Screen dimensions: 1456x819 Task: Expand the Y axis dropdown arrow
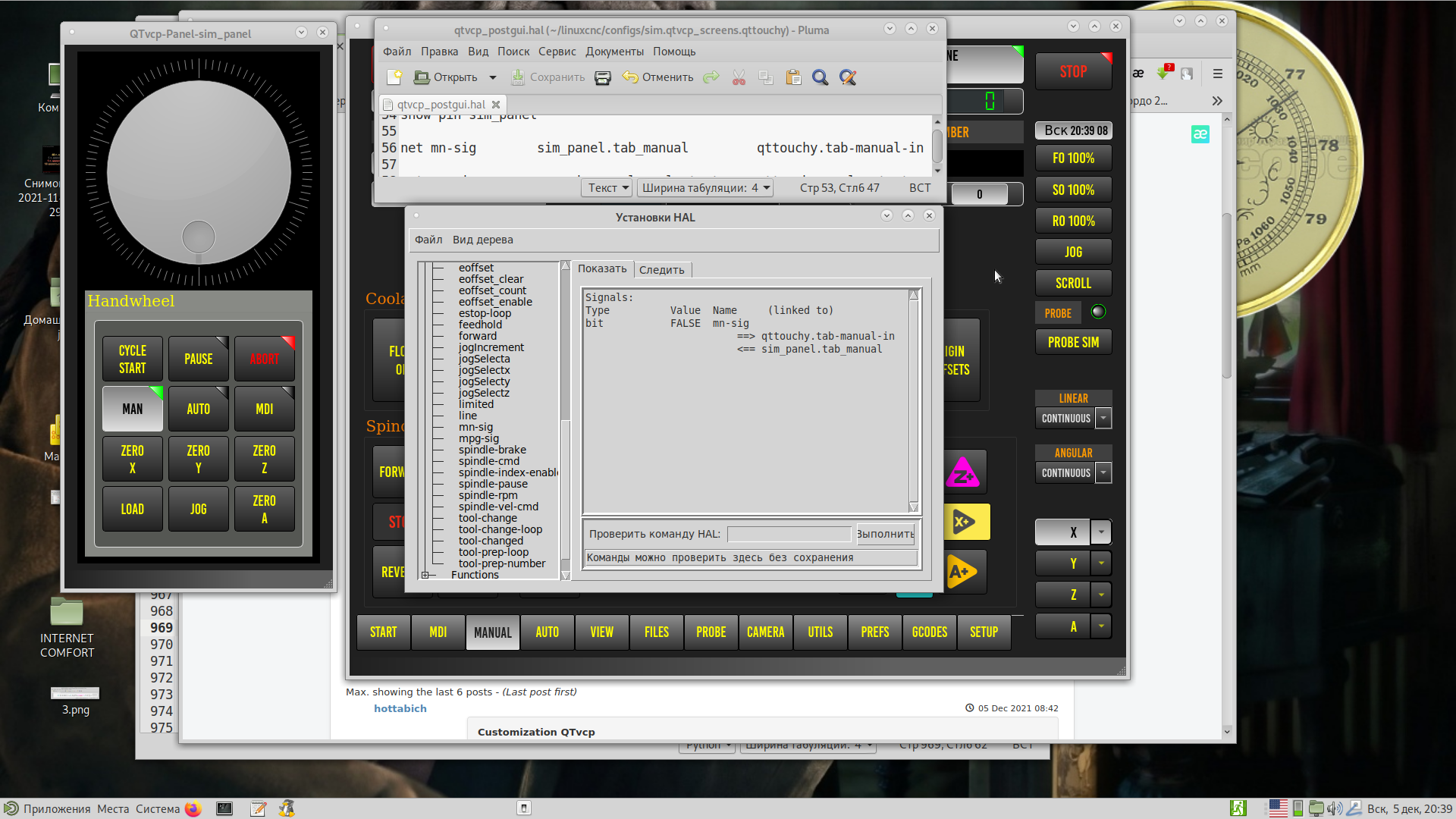point(1102,563)
